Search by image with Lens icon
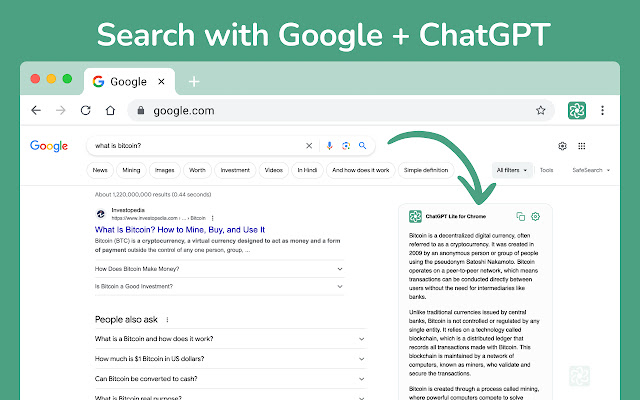 click(346, 146)
